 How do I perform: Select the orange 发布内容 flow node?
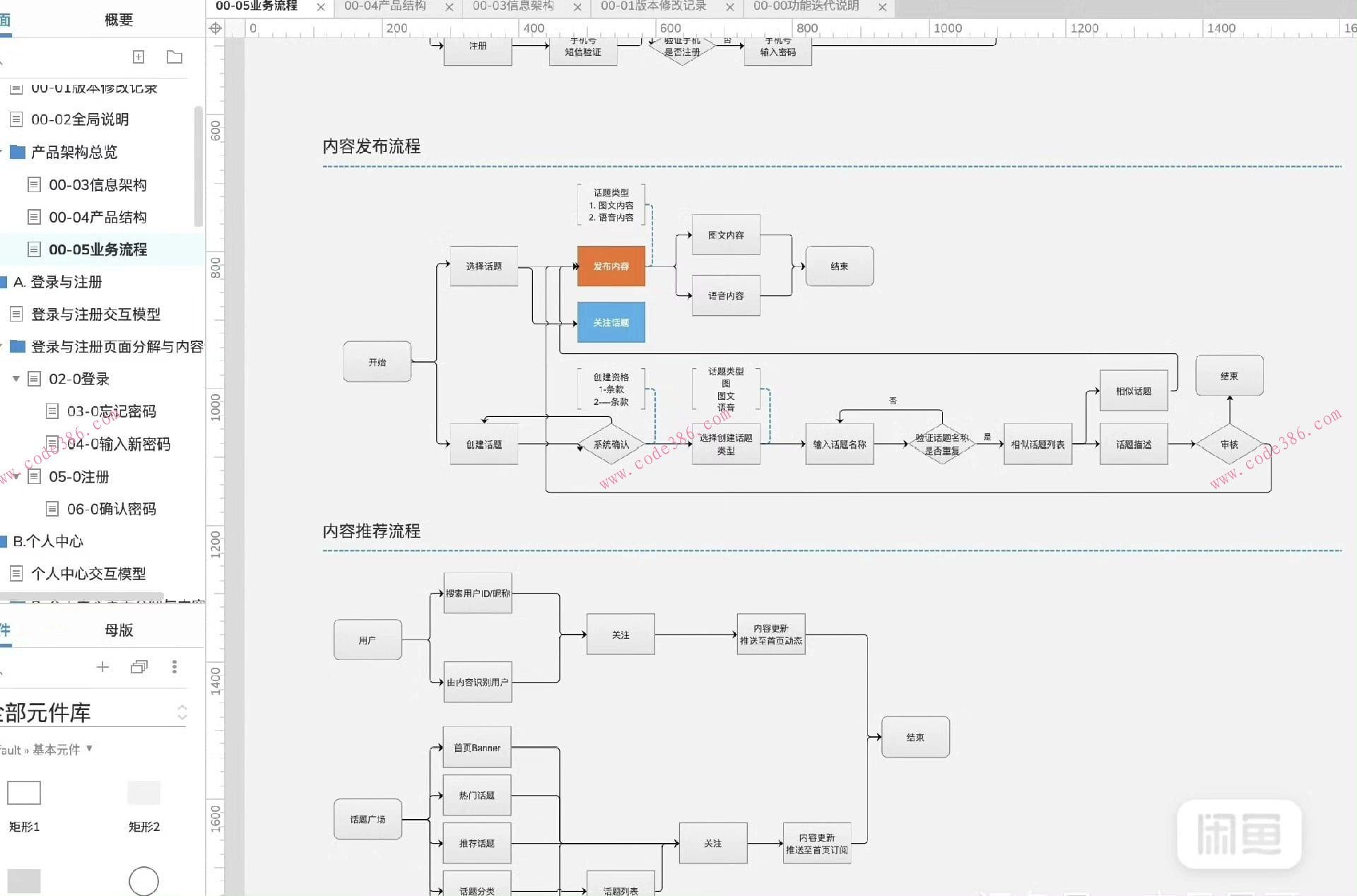[611, 266]
